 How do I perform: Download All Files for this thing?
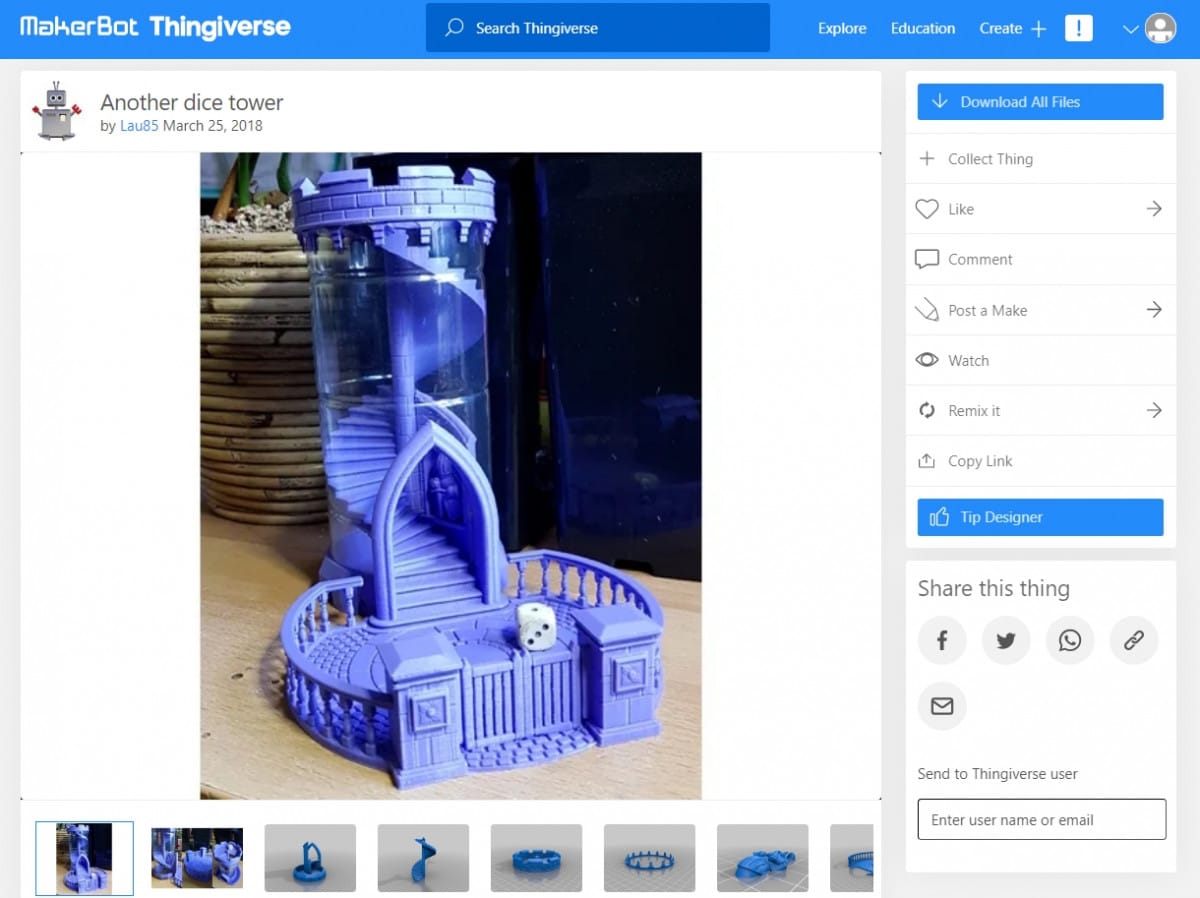point(1039,101)
